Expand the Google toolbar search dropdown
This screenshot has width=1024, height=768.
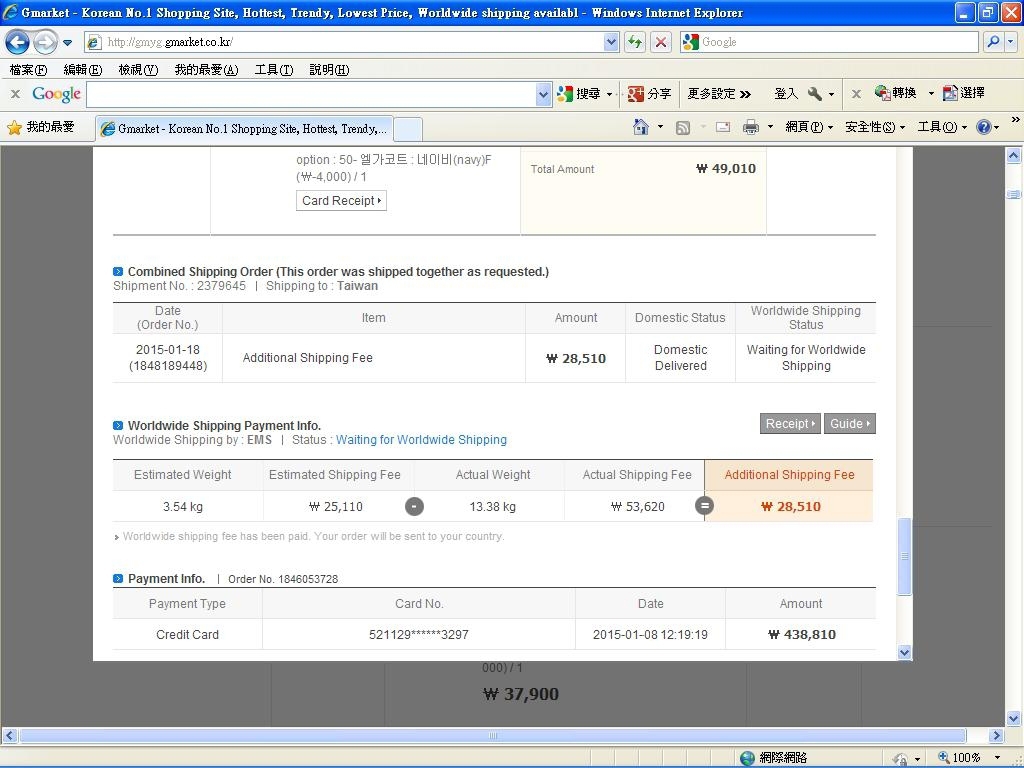coord(543,95)
